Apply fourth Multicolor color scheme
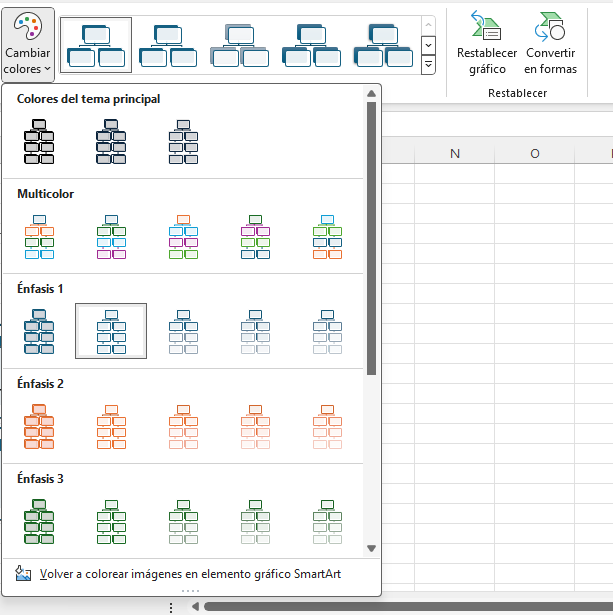This screenshot has width=613, height=615. point(255,237)
